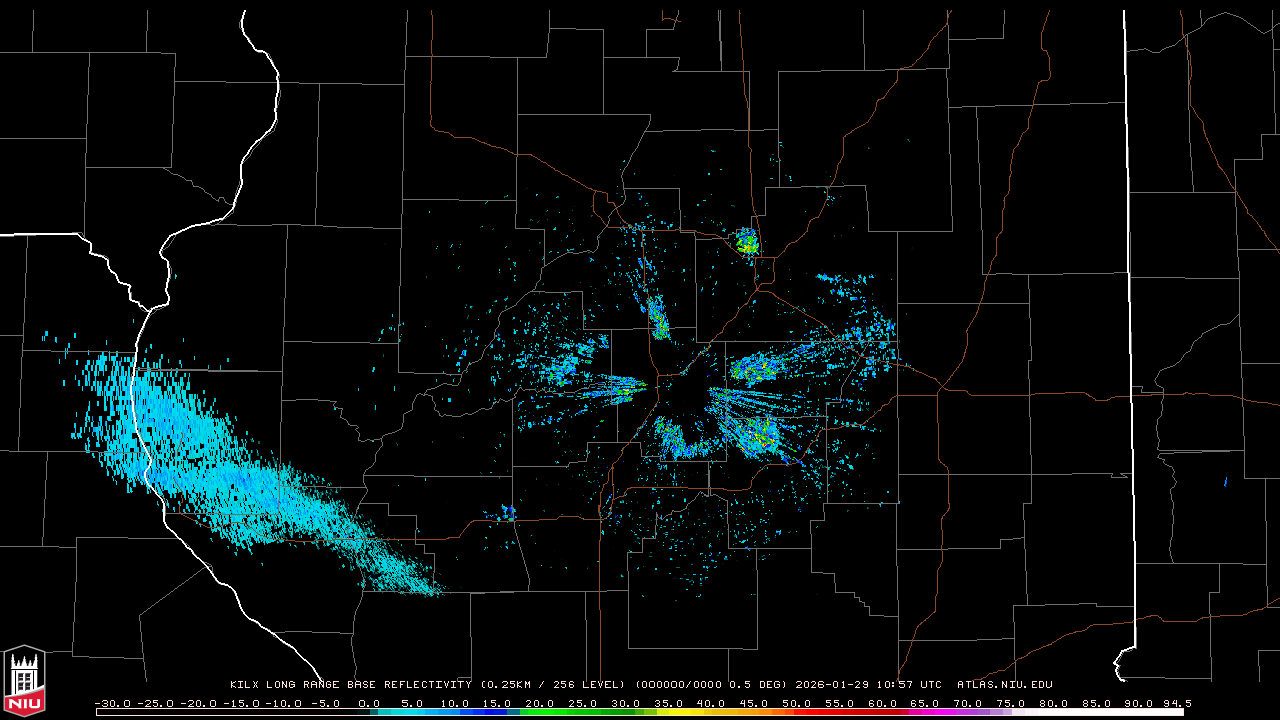Click the NIU castle logo
This screenshot has height=720, width=1280.
point(24,681)
